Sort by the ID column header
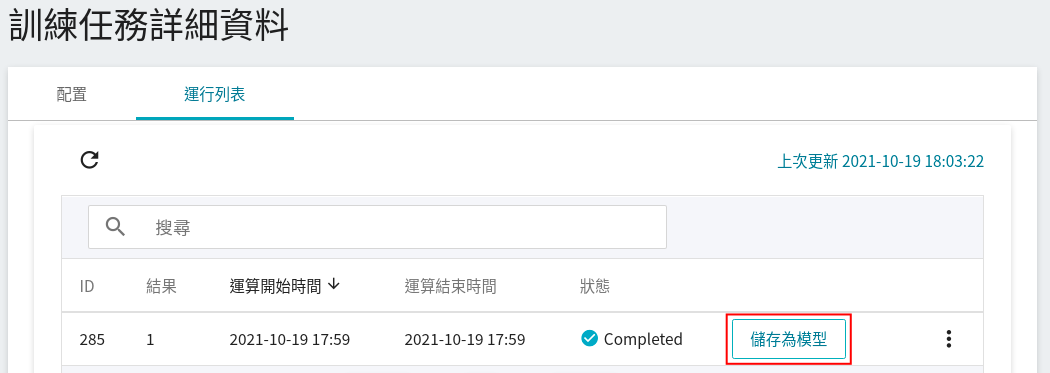The height and width of the screenshot is (373, 1050). pos(86,287)
